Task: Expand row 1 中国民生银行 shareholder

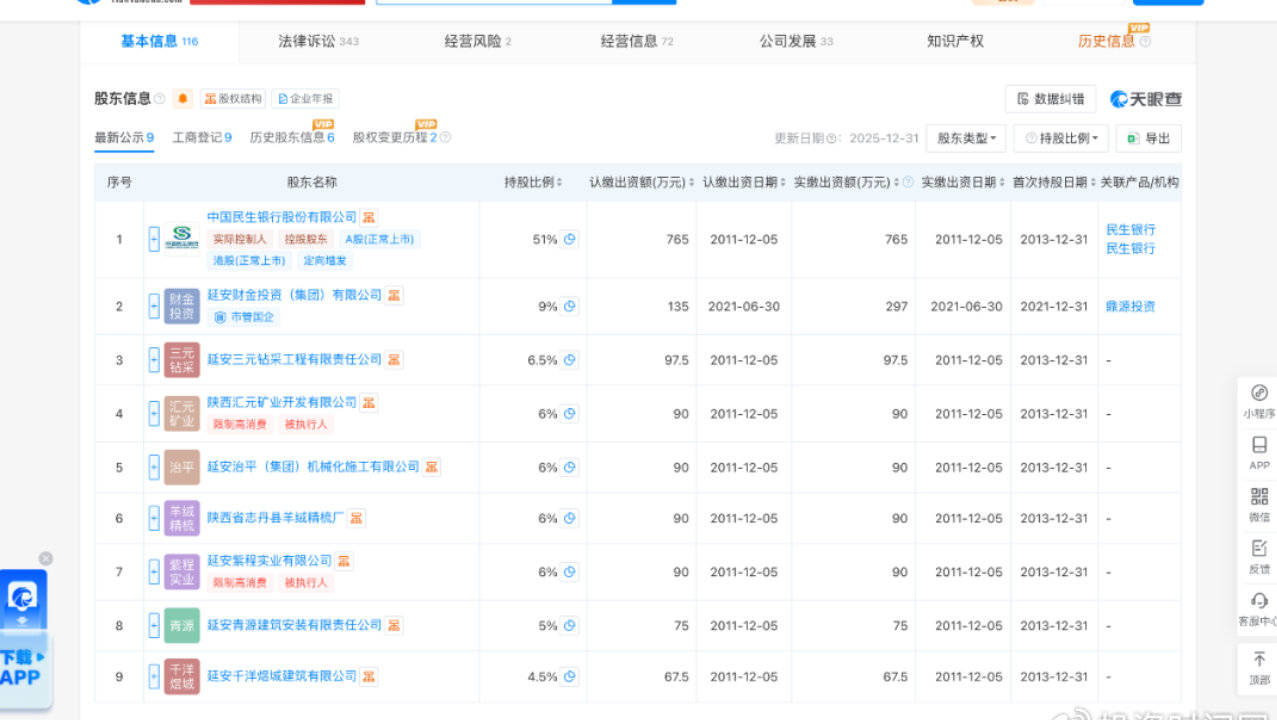Action: tap(154, 239)
